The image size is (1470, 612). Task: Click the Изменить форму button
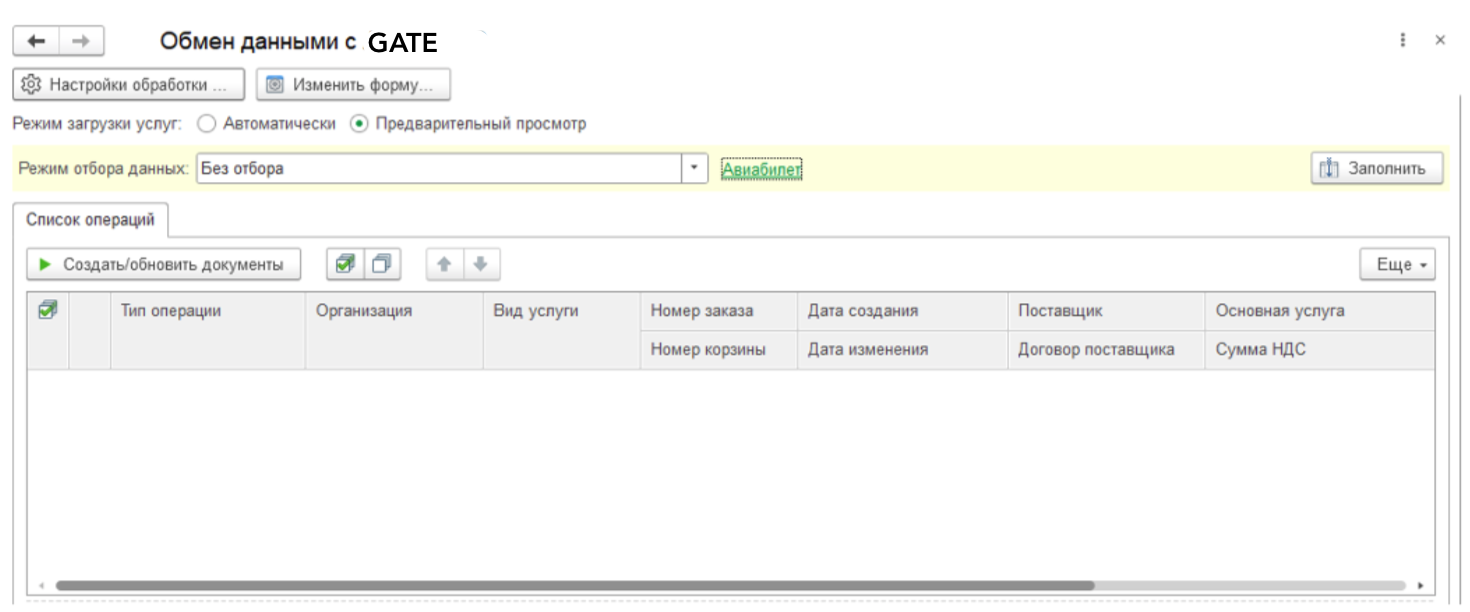(353, 85)
